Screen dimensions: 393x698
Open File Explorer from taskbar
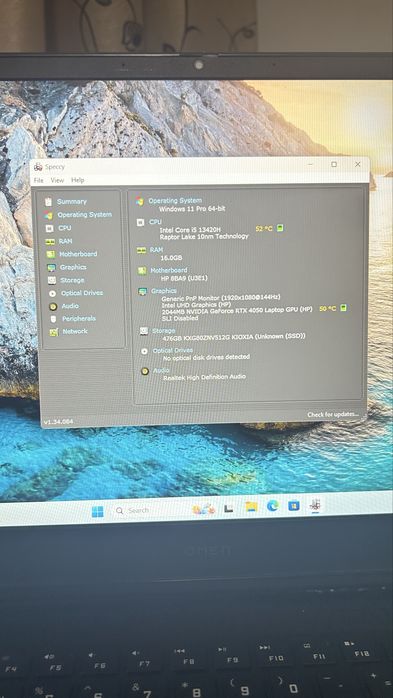tap(251, 507)
